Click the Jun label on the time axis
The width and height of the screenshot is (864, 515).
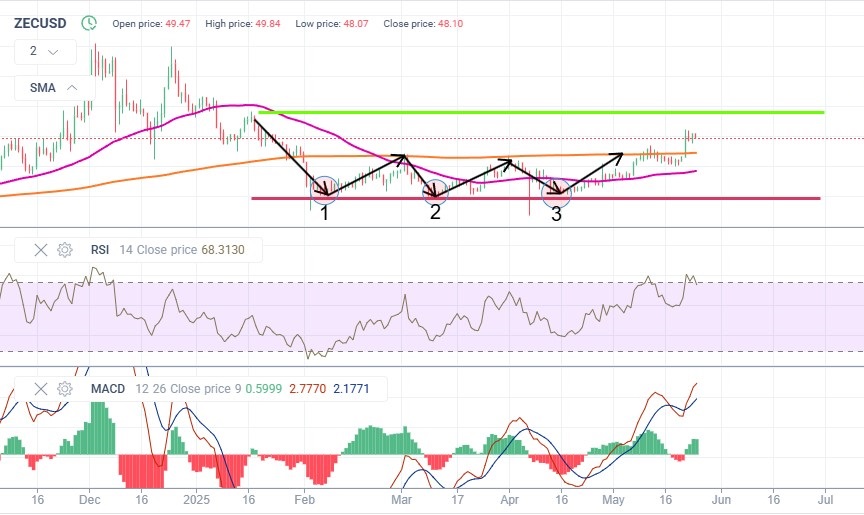pyautogui.click(x=721, y=500)
